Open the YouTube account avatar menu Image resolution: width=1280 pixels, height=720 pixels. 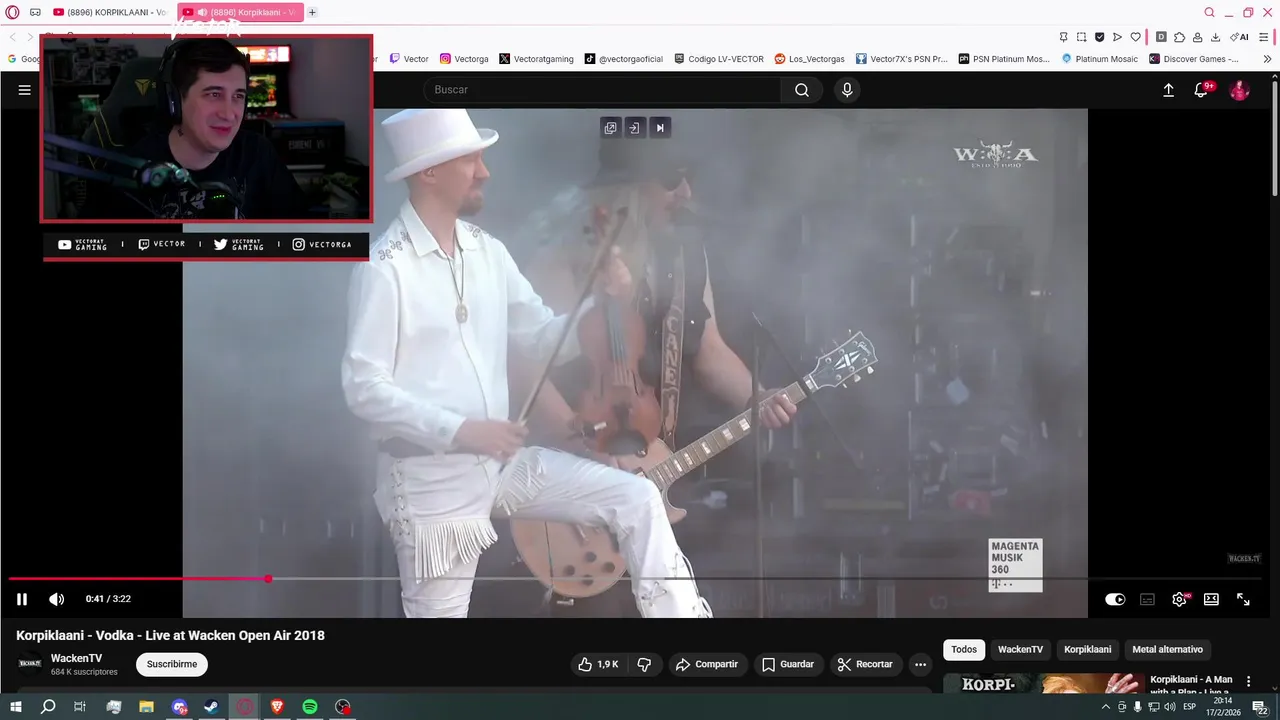click(1240, 90)
